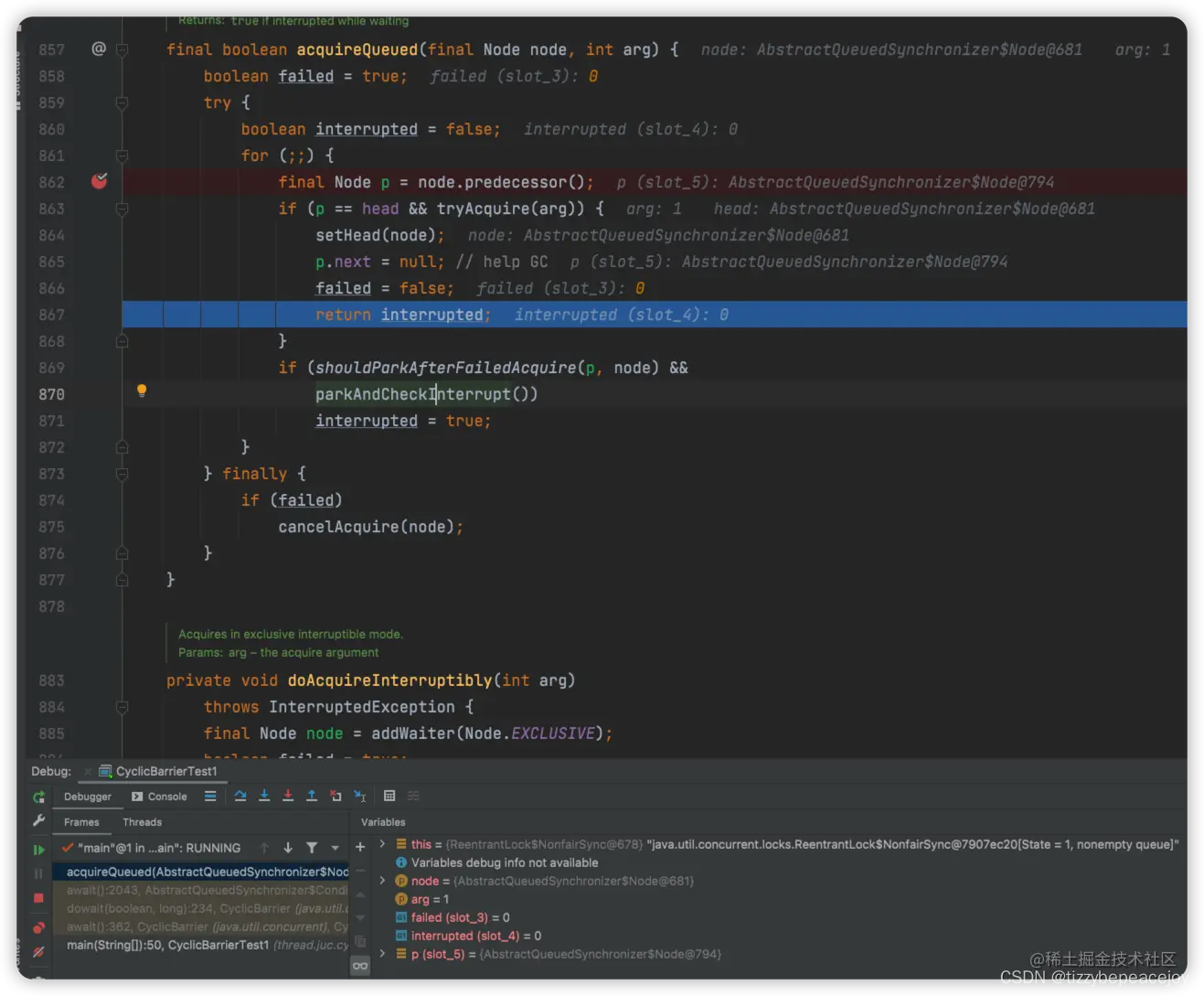Click the yellow lightbulb intention icon

click(x=142, y=391)
